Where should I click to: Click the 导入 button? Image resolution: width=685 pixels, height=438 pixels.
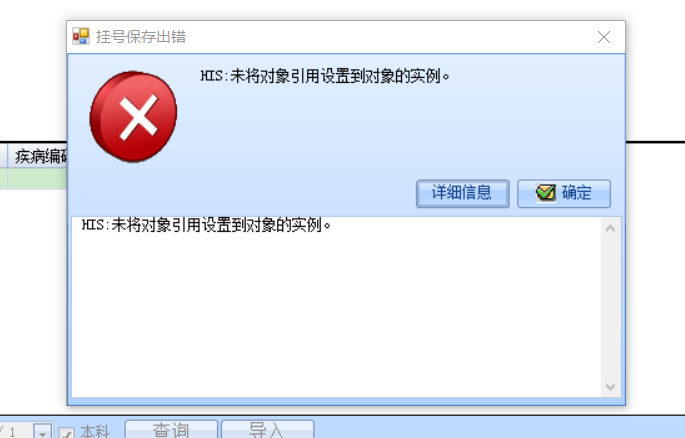pos(267,429)
